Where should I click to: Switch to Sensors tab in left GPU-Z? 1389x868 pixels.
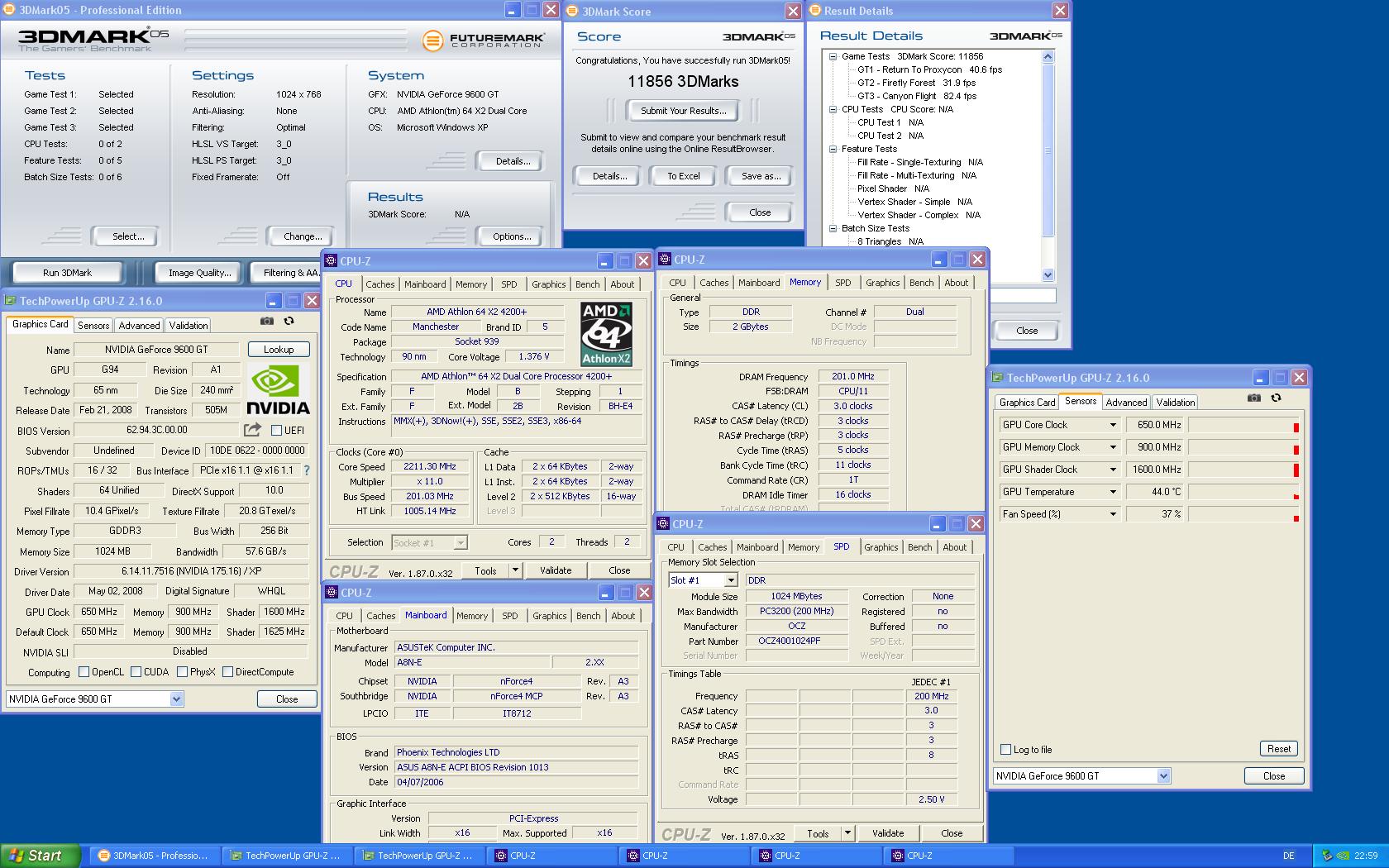pyautogui.click(x=93, y=326)
